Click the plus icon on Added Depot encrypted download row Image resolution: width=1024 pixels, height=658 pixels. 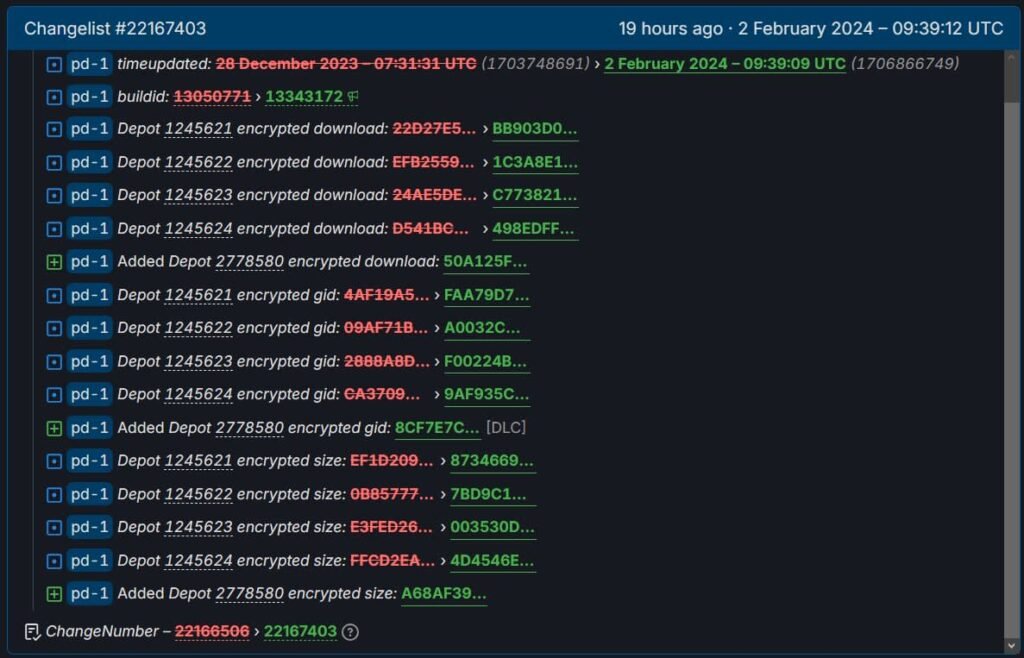[54, 262]
